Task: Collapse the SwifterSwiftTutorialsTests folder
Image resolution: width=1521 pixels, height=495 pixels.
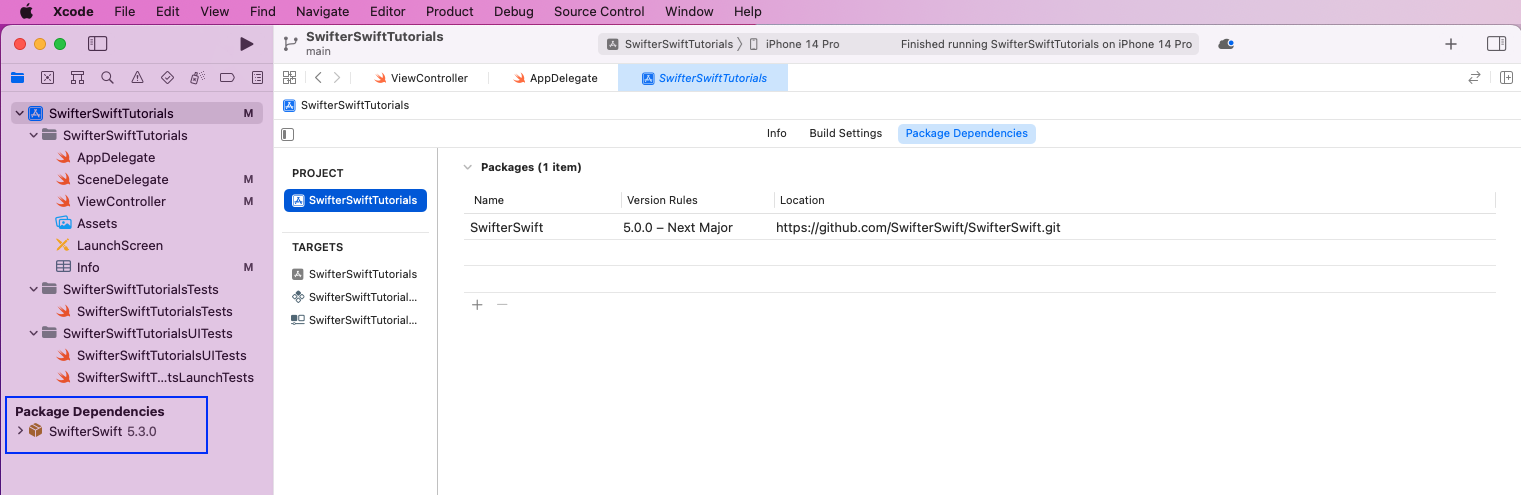Action: [33, 290]
